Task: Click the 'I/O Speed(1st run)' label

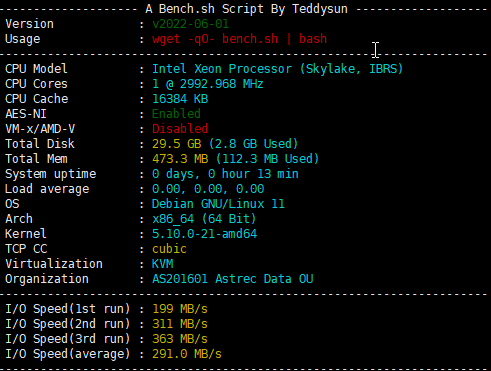Action: 68,309
